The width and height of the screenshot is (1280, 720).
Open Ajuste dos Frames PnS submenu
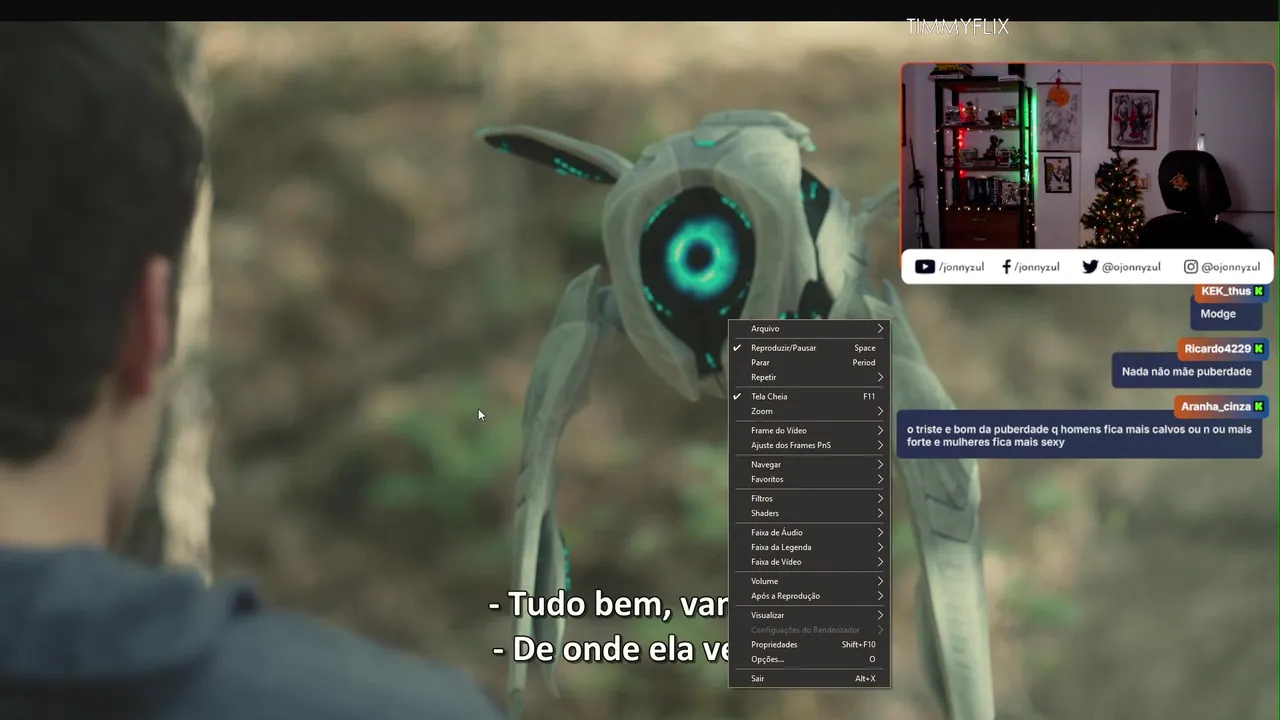click(x=809, y=446)
